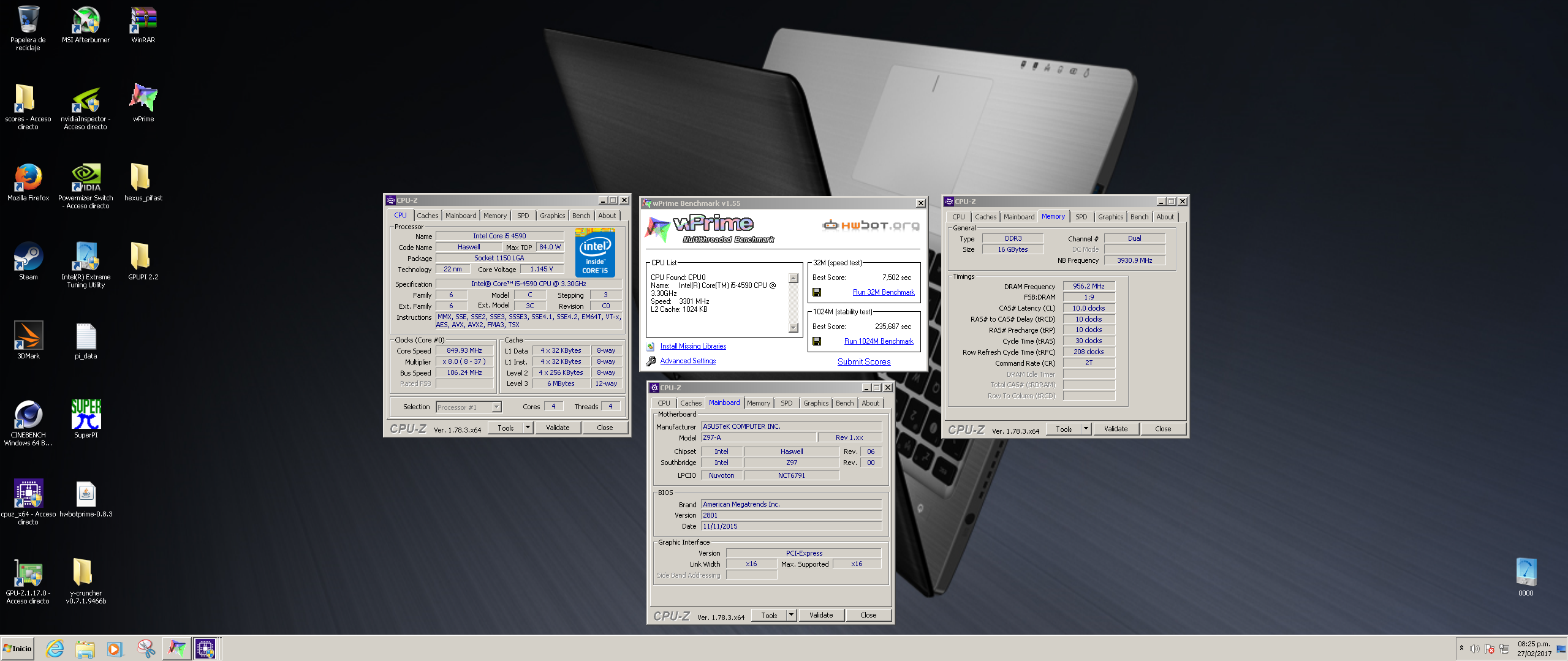This screenshot has width=1568, height=661.
Task: Click Validate in the Mainboard CPU-Z window
Action: pos(821,615)
